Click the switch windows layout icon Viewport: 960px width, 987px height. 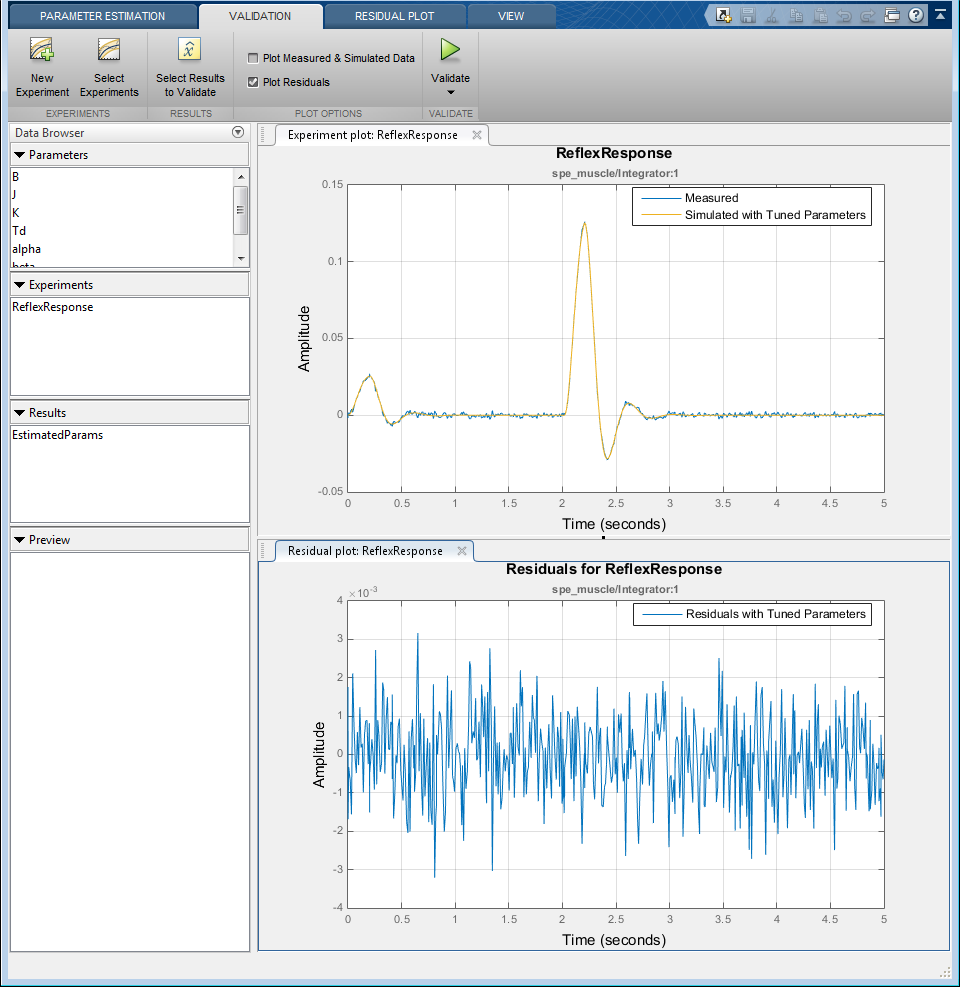[x=893, y=15]
